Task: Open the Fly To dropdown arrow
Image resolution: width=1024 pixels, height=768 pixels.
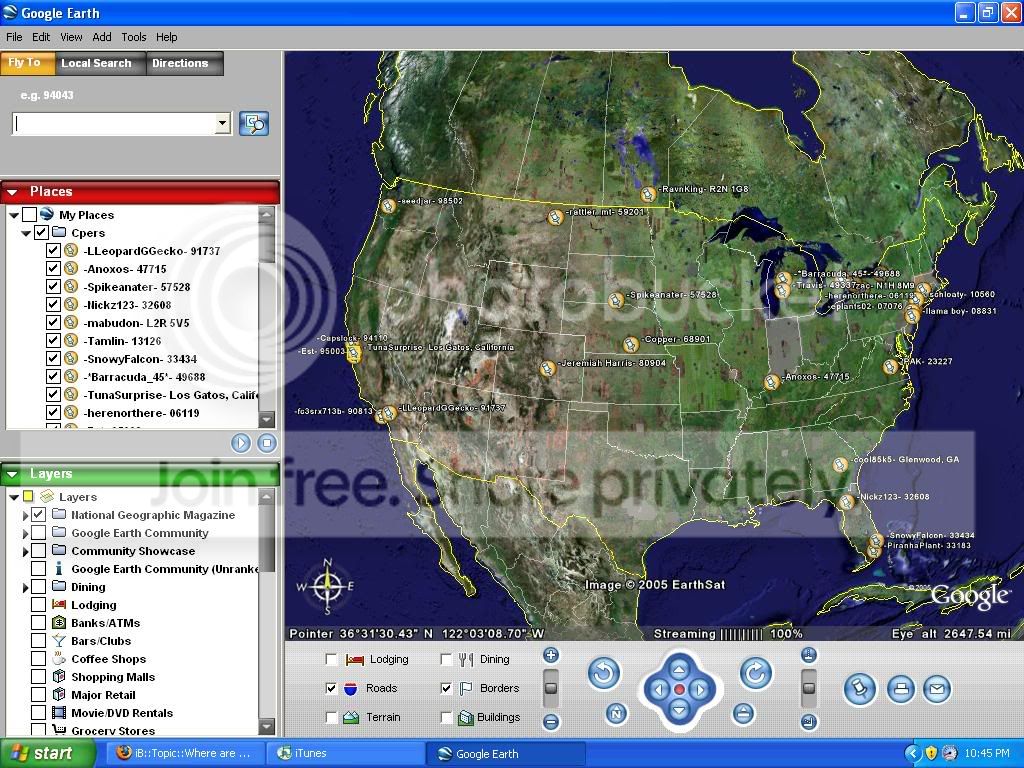Action: [223, 123]
